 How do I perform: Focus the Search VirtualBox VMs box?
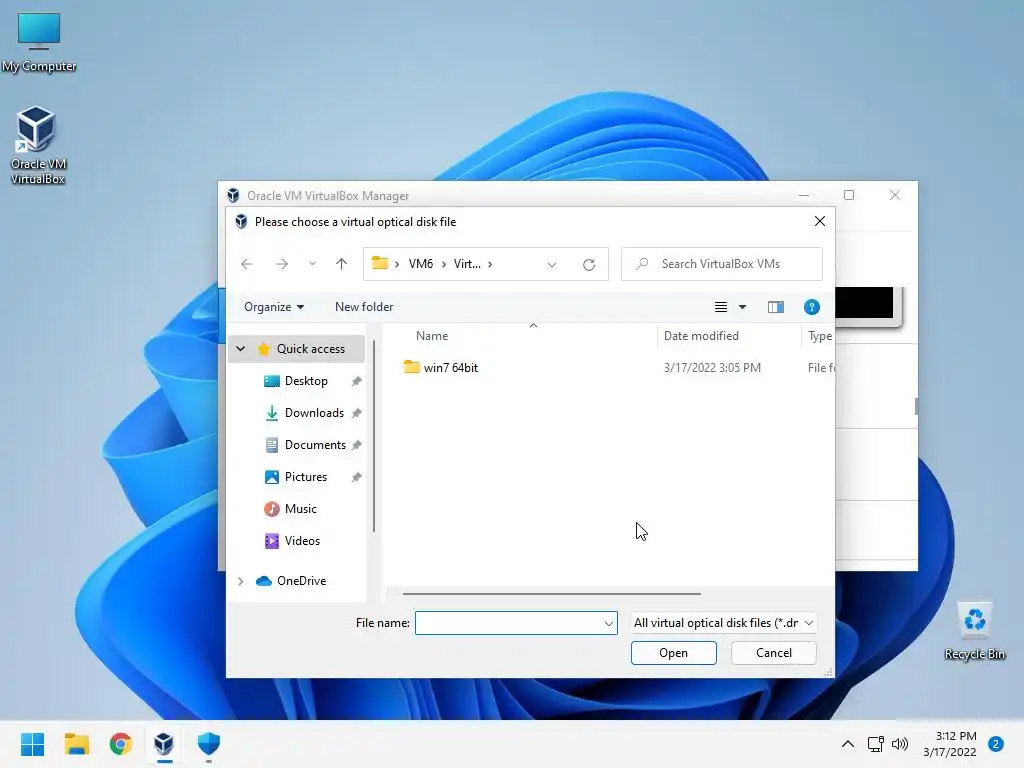click(721, 264)
